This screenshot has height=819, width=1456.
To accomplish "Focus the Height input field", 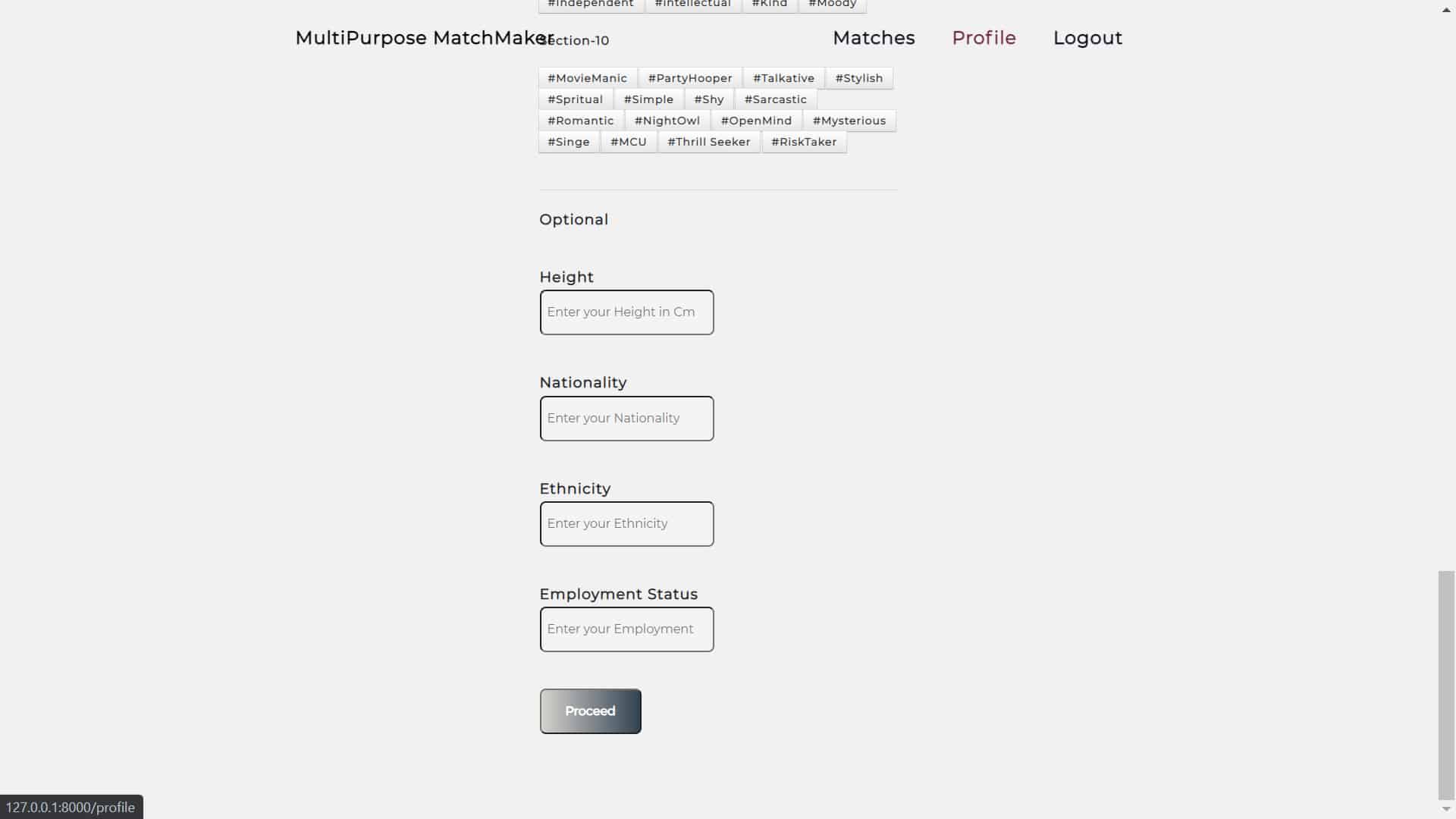I will pyautogui.click(x=626, y=312).
